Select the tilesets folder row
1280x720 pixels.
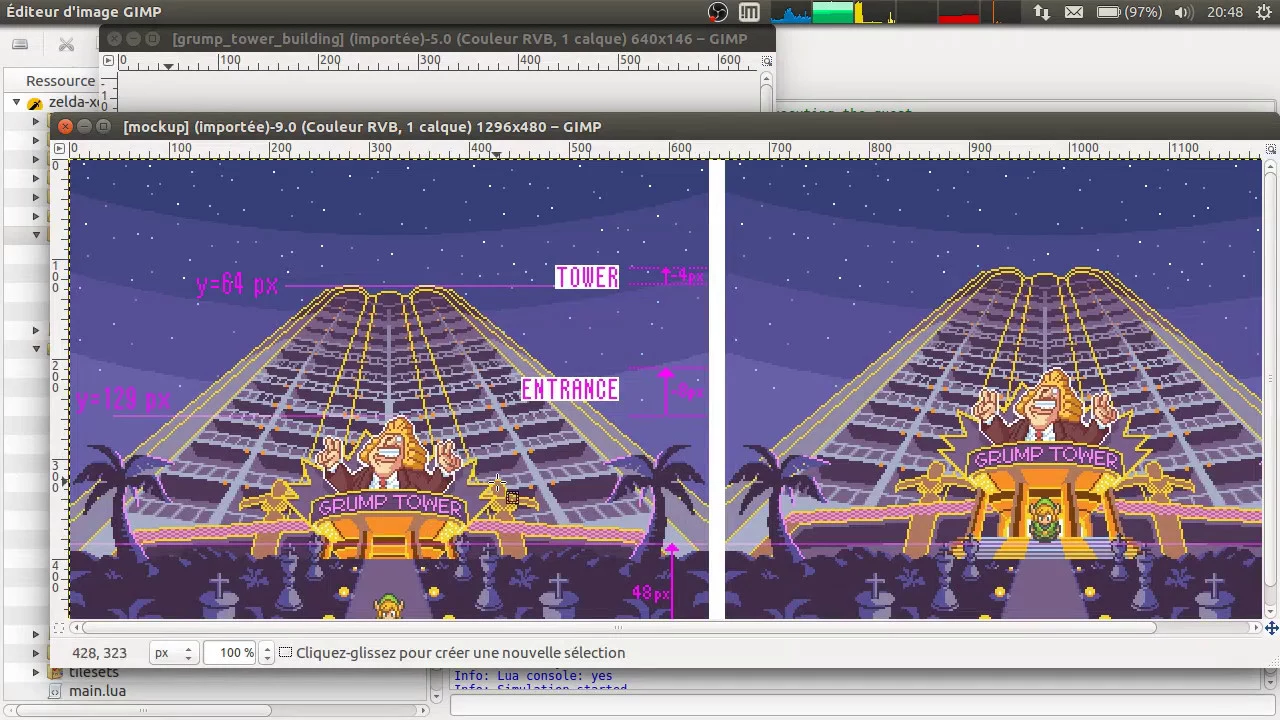click(93, 672)
